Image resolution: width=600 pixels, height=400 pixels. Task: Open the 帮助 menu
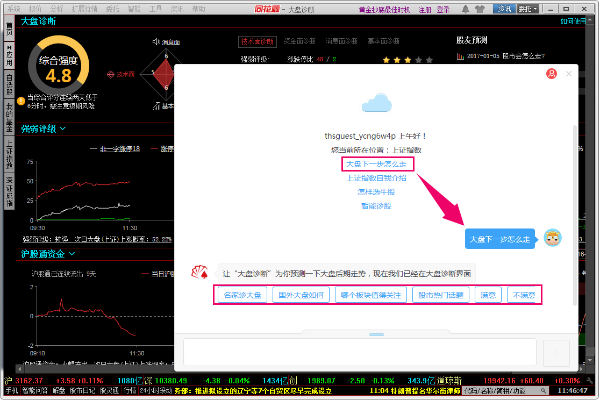click(198, 9)
